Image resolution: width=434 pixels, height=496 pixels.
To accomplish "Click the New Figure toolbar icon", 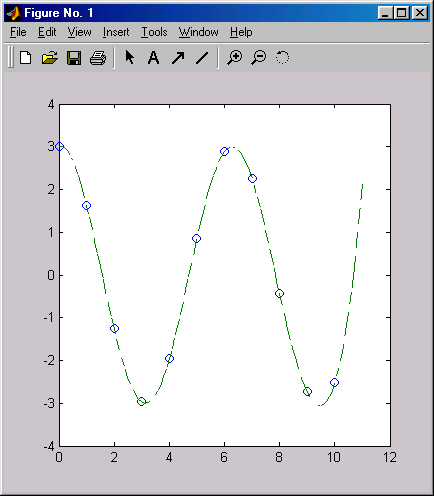I will pos(25,58).
